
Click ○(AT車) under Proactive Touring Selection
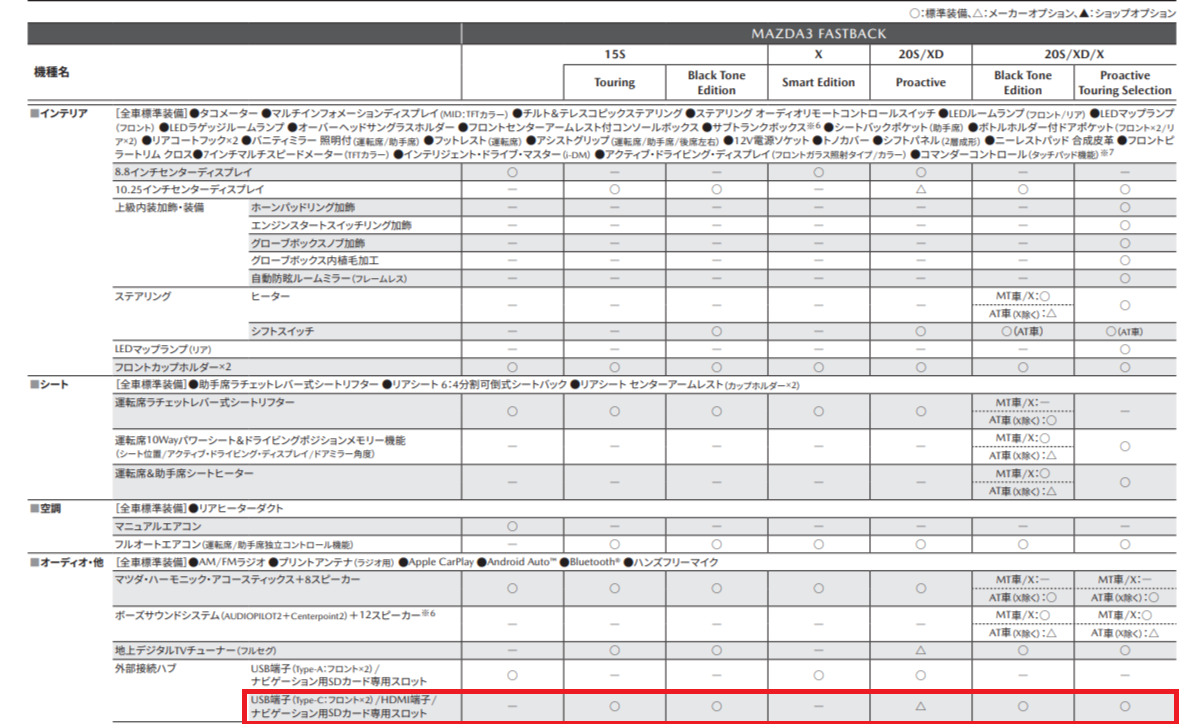coord(1125,331)
